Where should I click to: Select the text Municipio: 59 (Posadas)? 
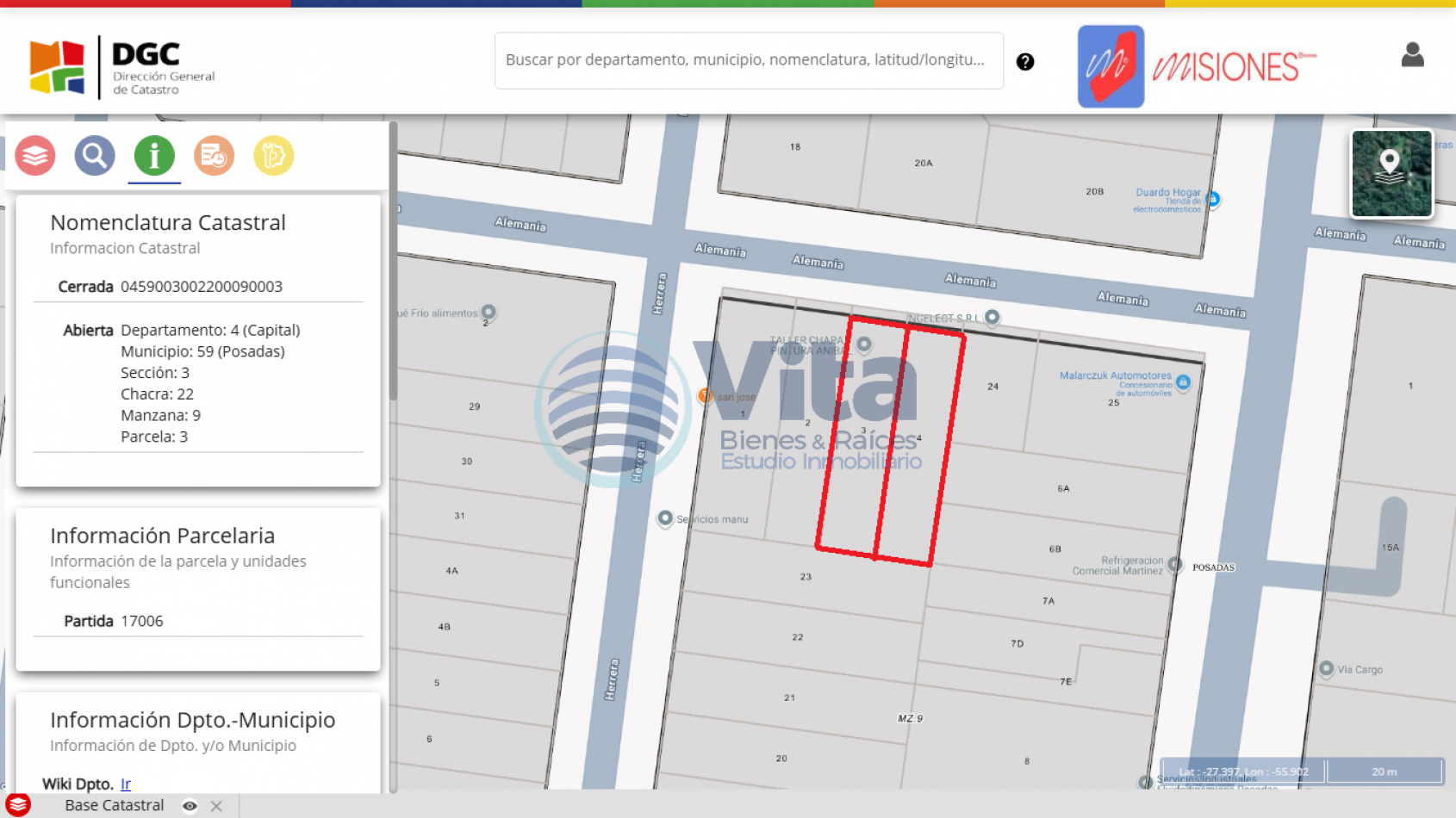coord(202,351)
